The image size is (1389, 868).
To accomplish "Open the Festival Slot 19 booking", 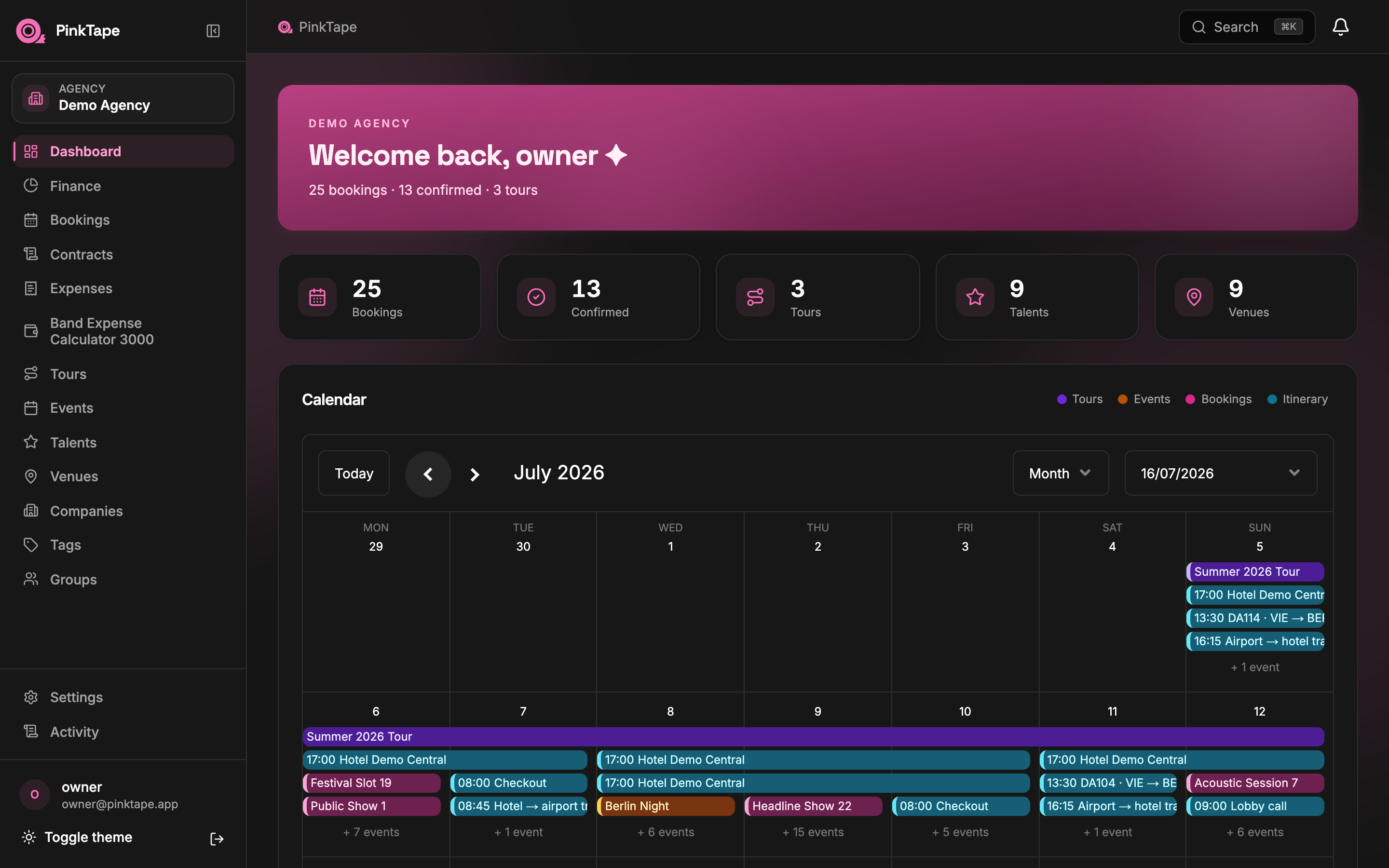I will point(371,783).
